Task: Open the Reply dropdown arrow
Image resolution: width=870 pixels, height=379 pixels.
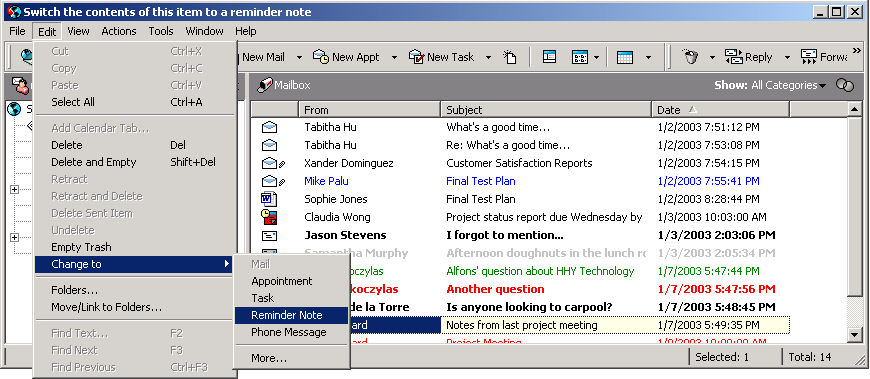Action: point(787,57)
